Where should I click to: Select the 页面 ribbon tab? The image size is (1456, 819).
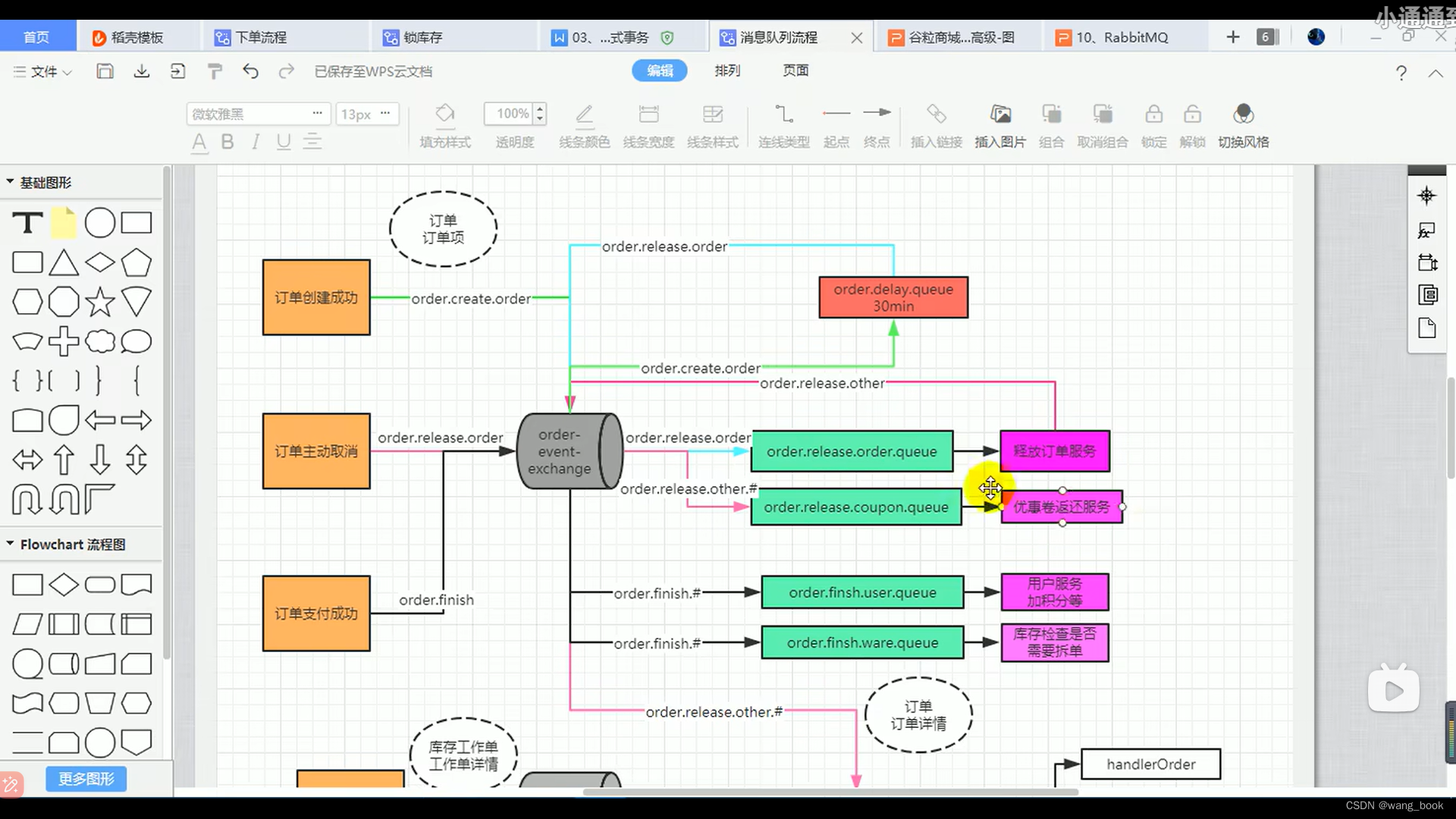pos(795,71)
